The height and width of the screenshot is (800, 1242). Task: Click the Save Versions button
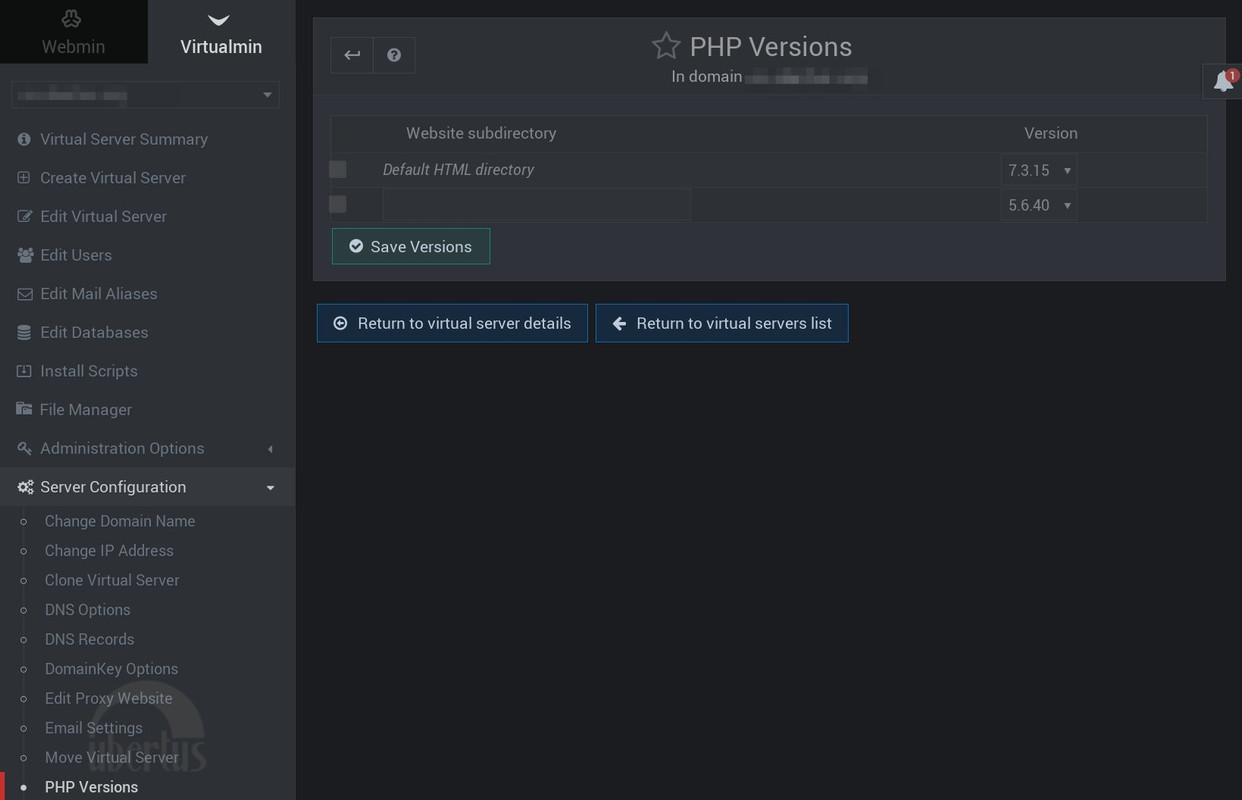point(411,246)
